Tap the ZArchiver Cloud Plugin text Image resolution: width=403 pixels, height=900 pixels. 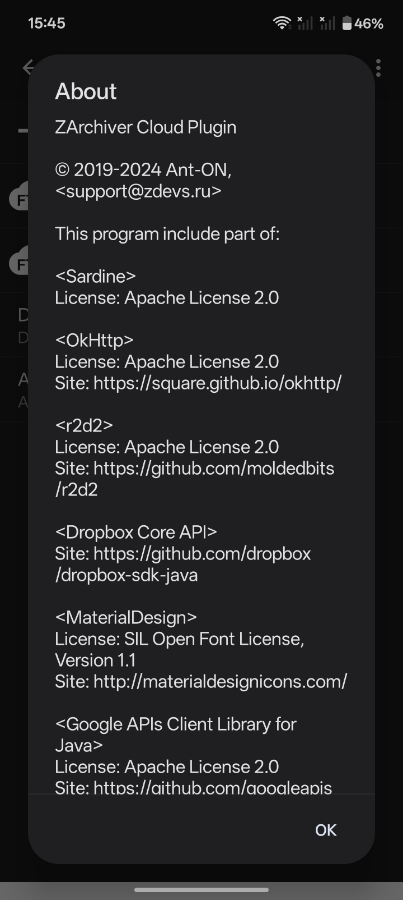tap(146, 127)
